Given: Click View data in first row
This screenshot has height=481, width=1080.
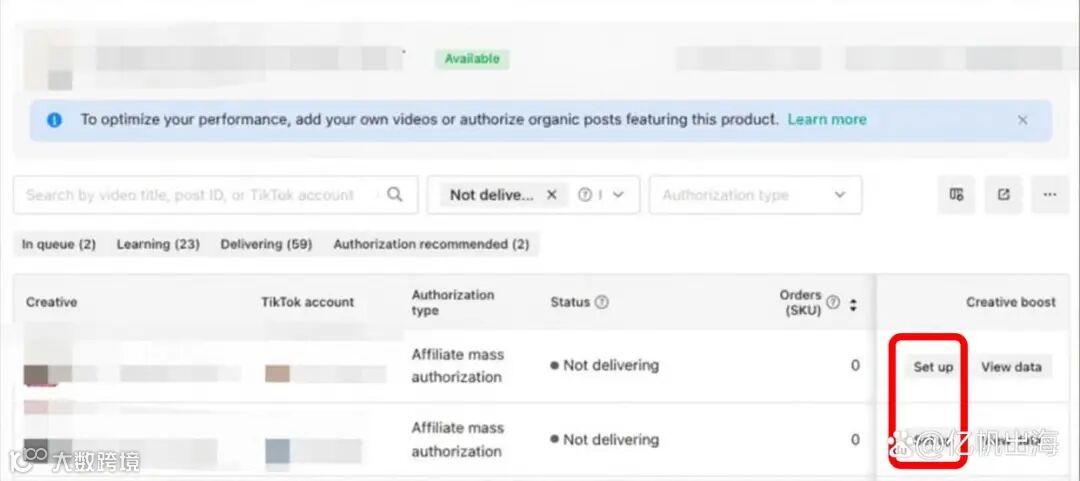Looking at the screenshot, I should (1011, 367).
